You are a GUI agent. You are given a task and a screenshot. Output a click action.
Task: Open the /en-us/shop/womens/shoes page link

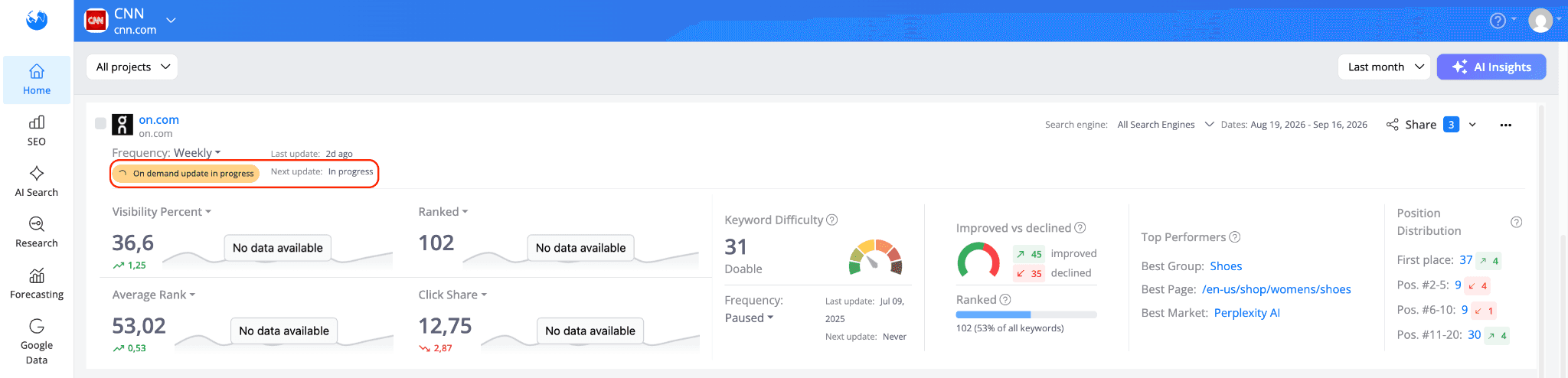(x=1276, y=289)
